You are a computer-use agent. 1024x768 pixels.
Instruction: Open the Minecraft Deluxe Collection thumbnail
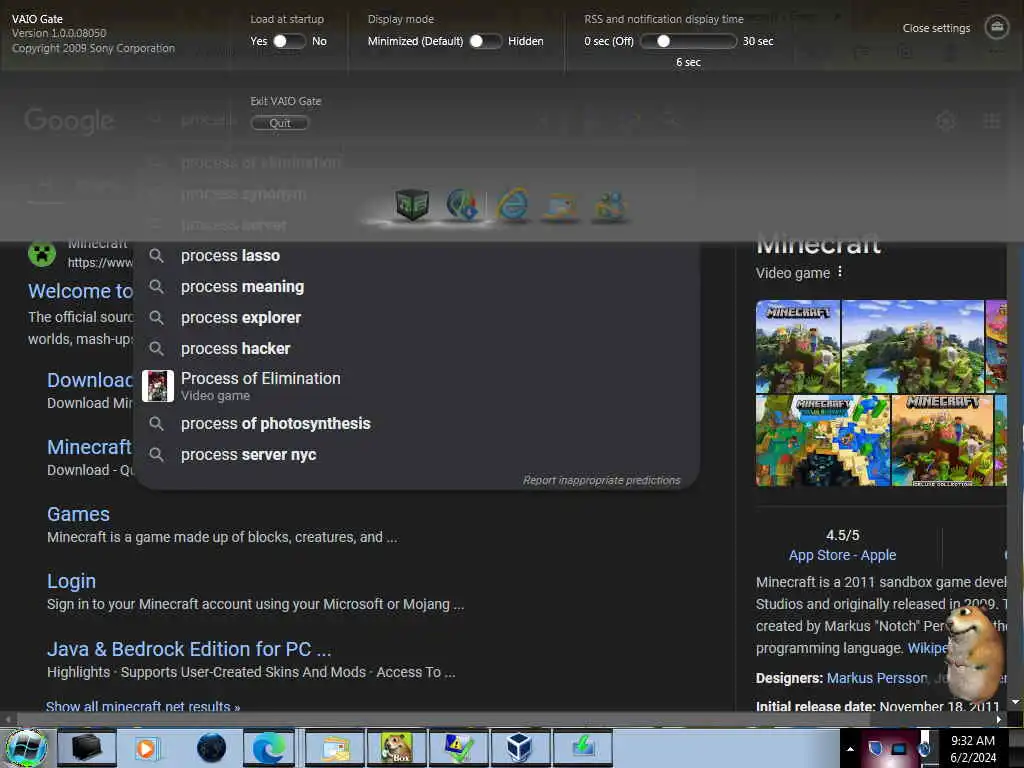(942, 441)
